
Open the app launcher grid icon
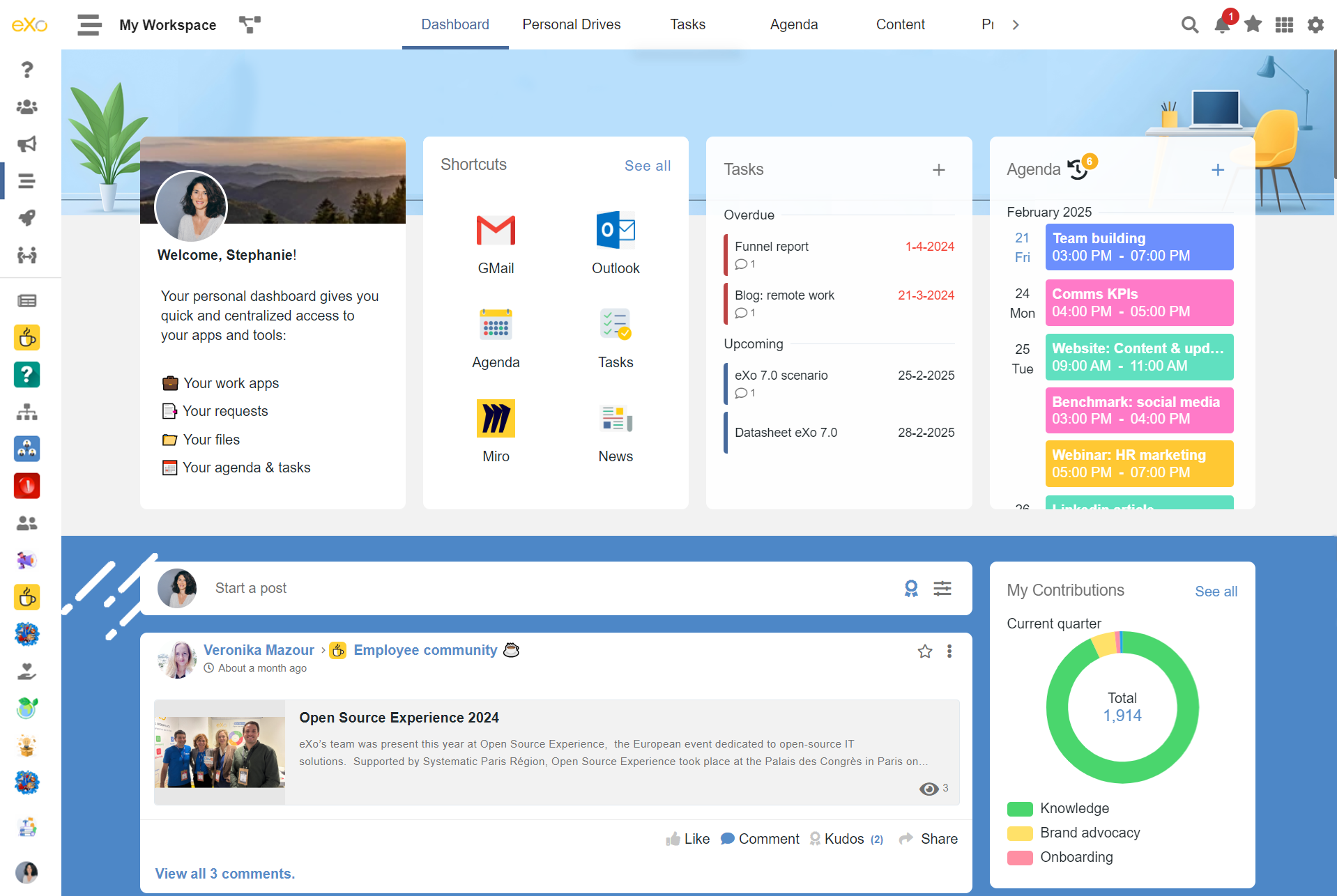pos(1284,25)
